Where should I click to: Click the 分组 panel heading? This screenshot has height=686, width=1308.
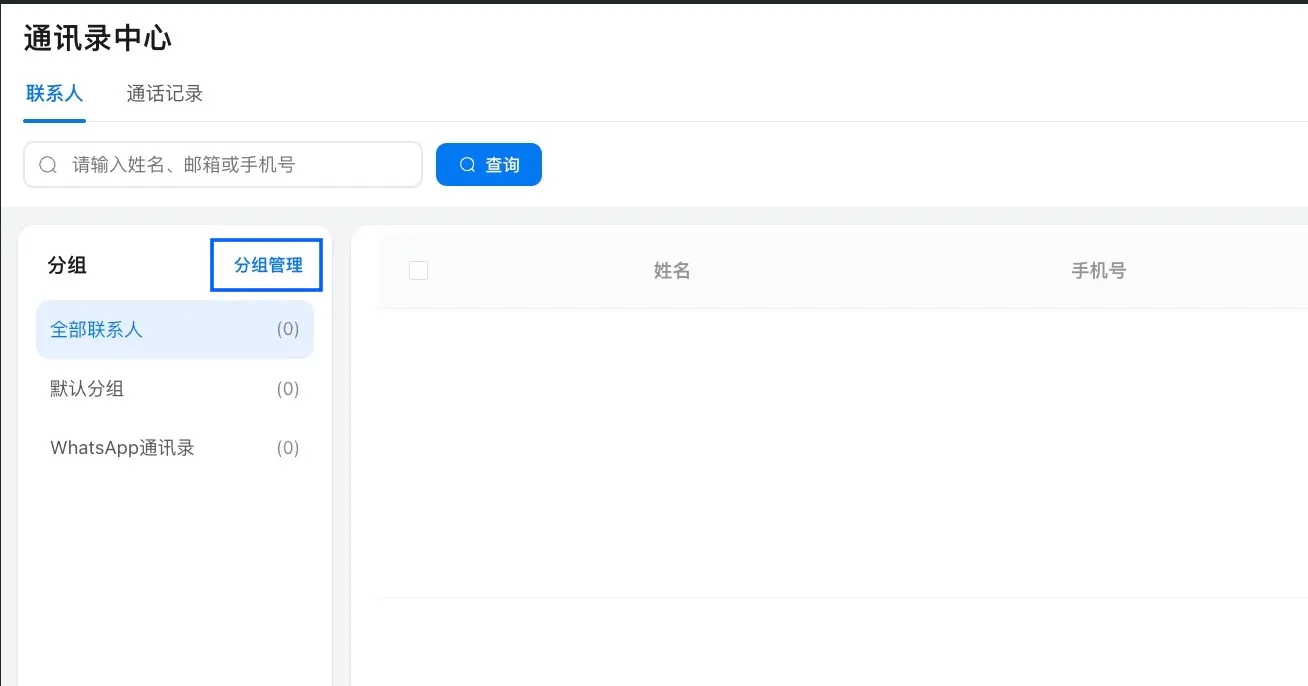pos(67,265)
